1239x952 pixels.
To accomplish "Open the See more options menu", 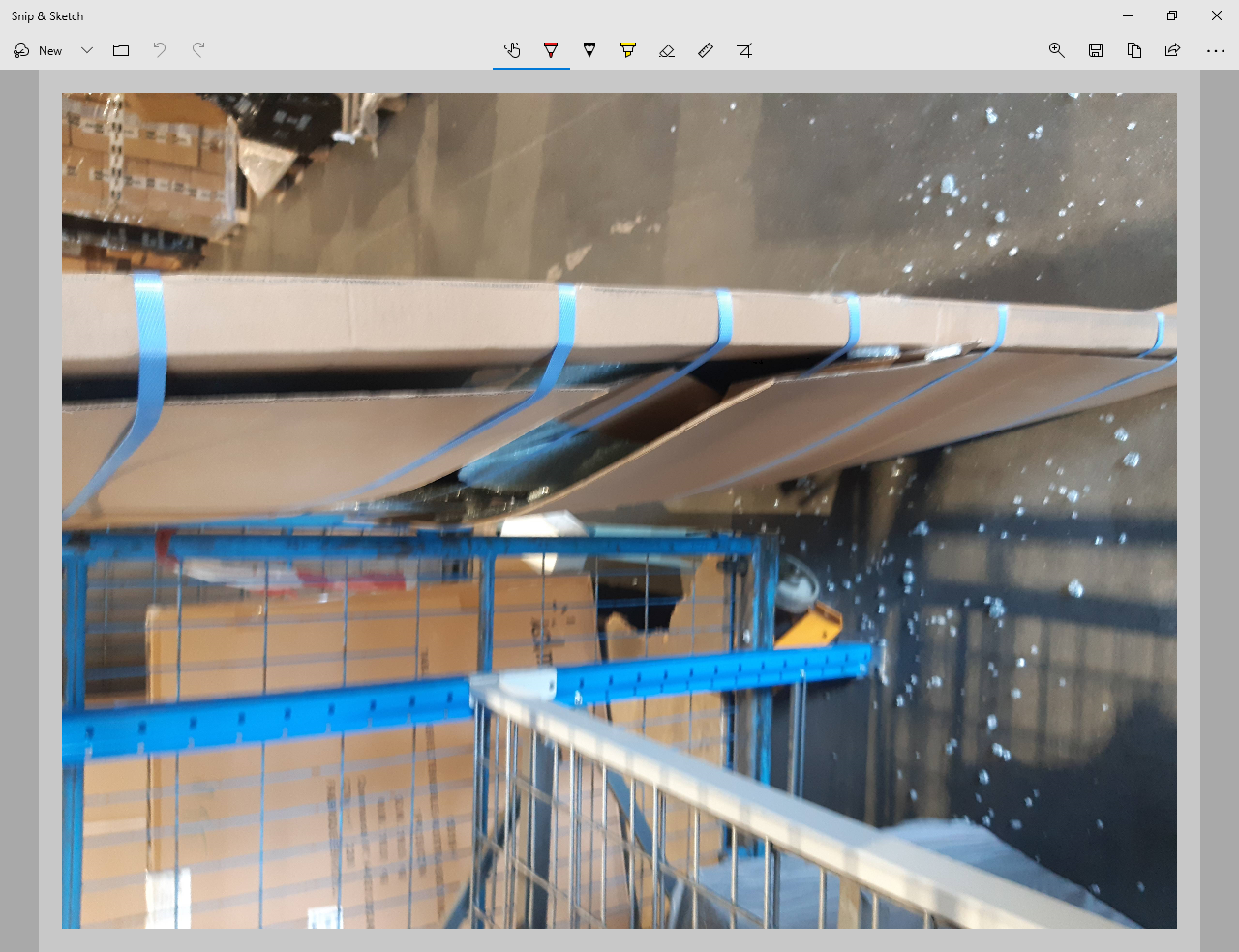I will [1216, 50].
